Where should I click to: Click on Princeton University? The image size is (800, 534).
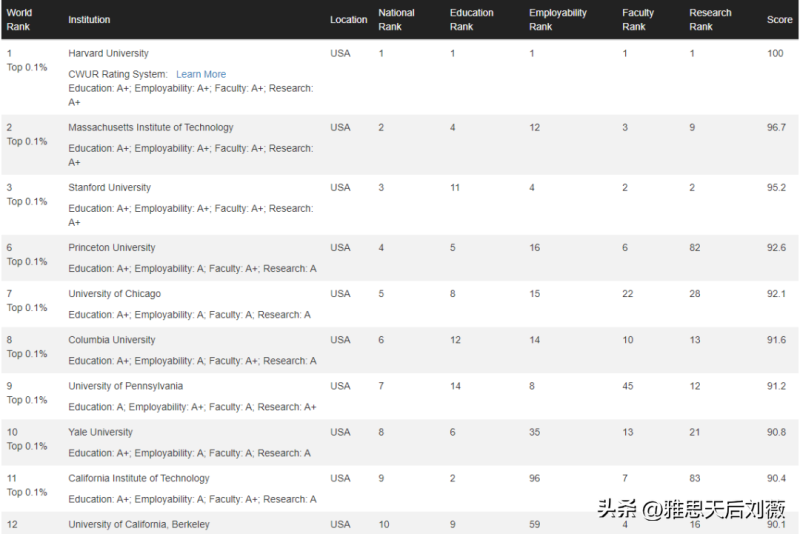[112, 248]
